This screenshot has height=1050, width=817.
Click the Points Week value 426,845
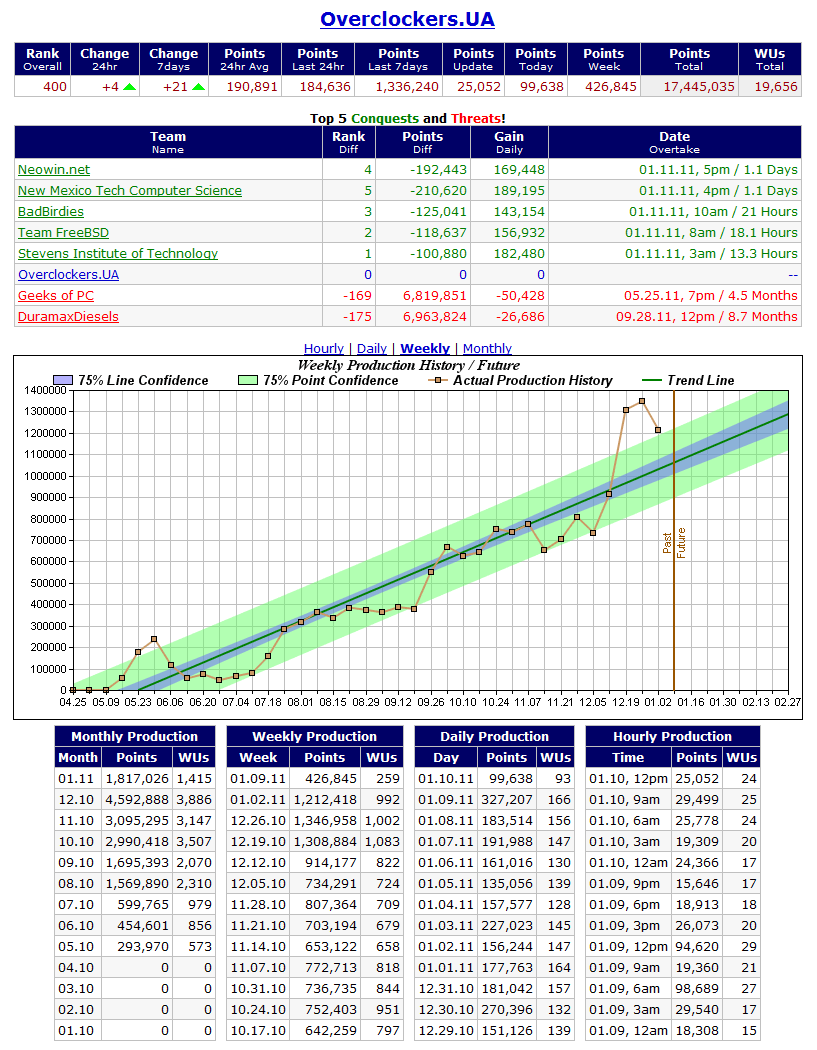point(611,86)
